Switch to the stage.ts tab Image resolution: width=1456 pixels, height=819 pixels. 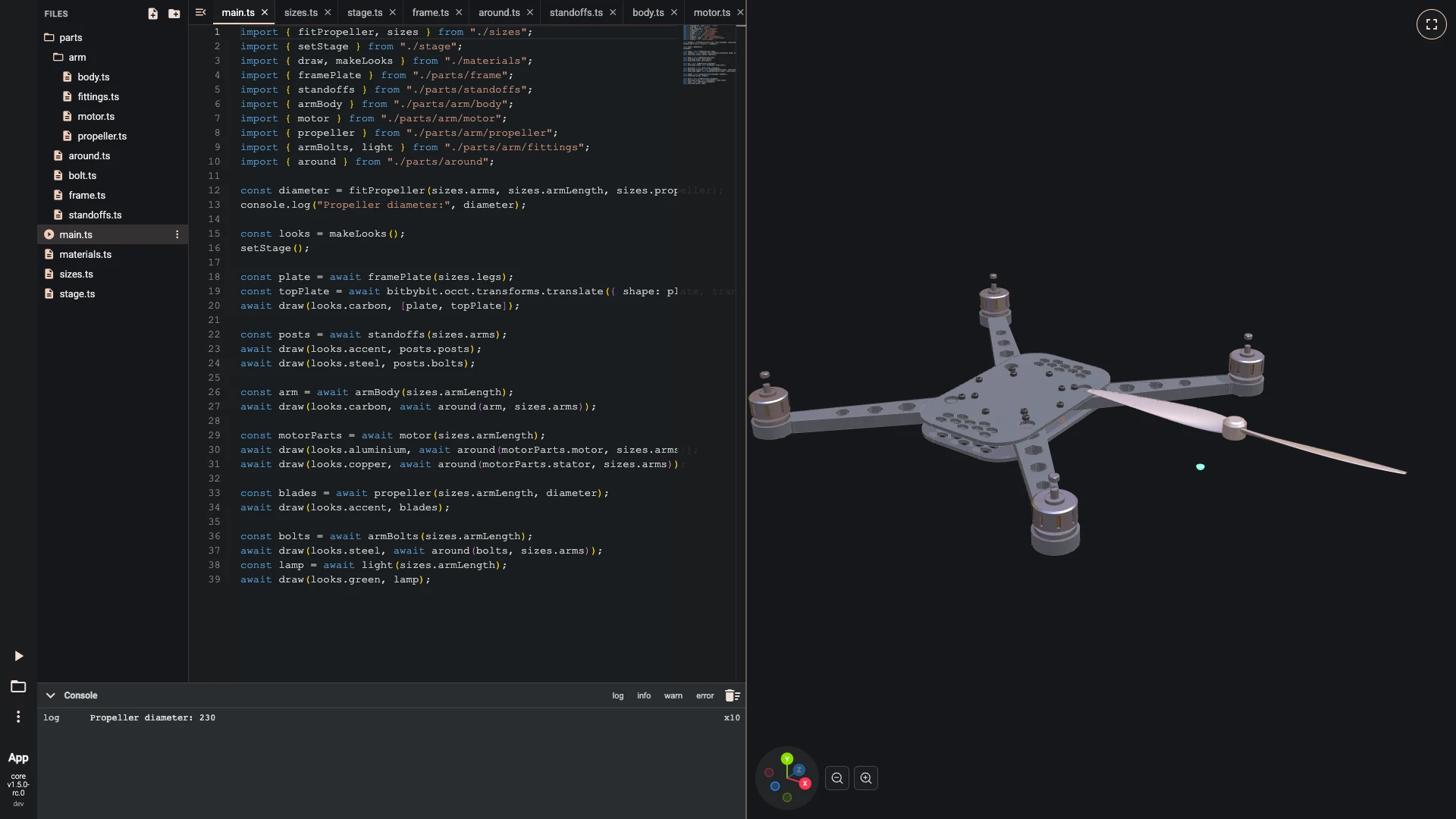[x=365, y=12]
